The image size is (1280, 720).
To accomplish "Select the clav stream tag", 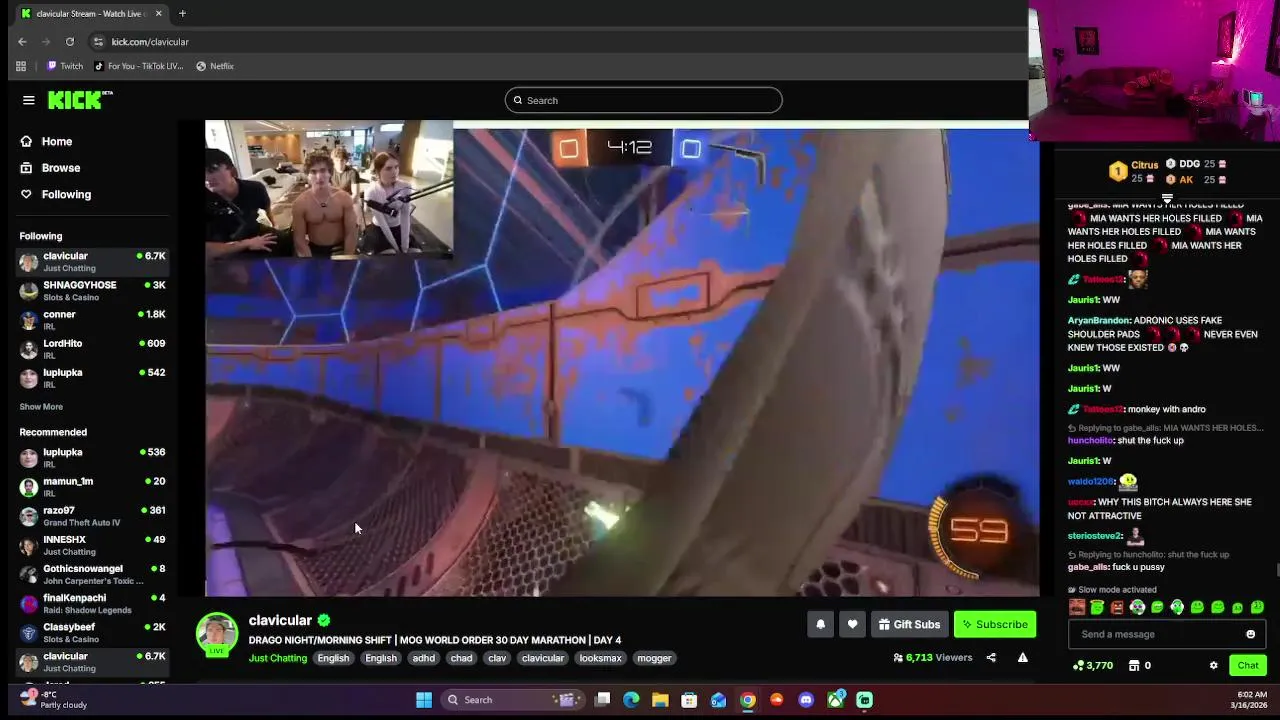I will click(x=497, y=658).
